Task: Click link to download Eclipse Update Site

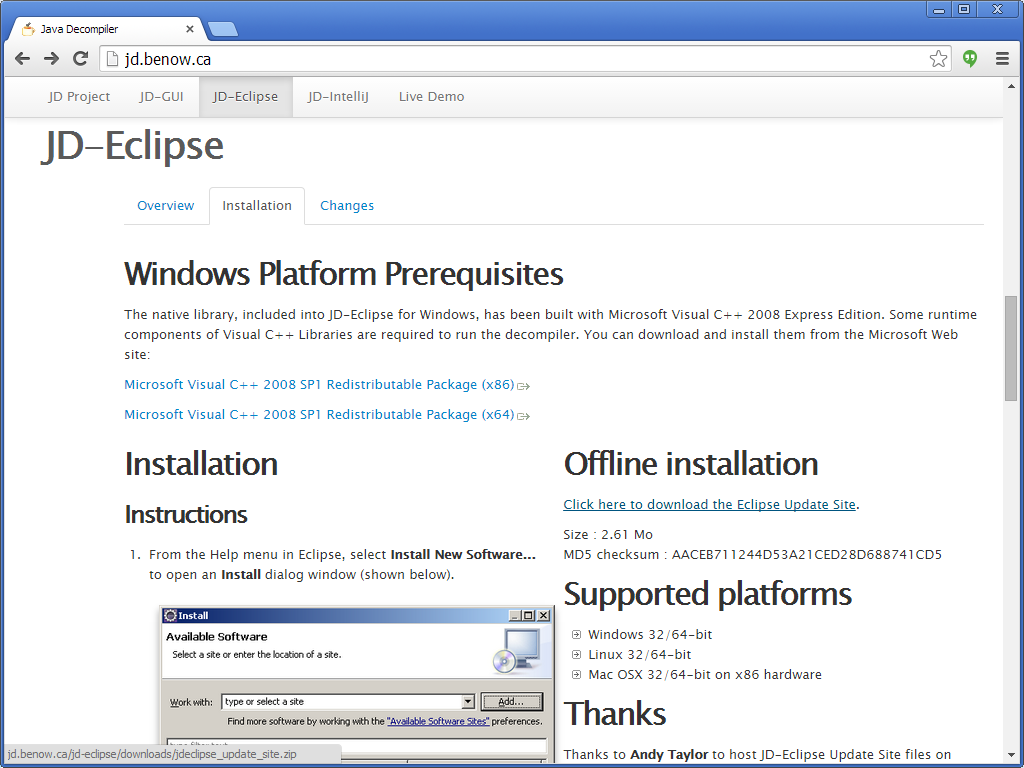Action: tap(709, 505)
